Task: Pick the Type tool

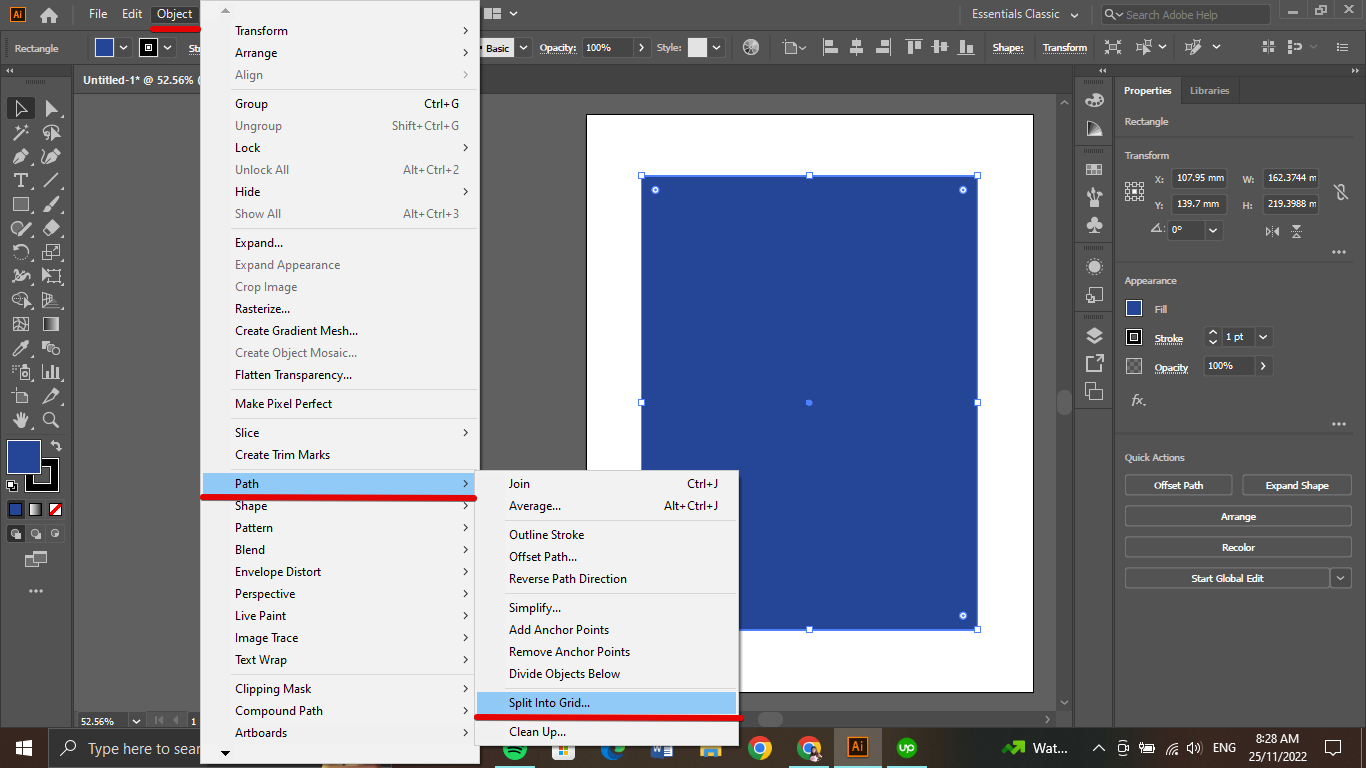Action: point(20,180)
